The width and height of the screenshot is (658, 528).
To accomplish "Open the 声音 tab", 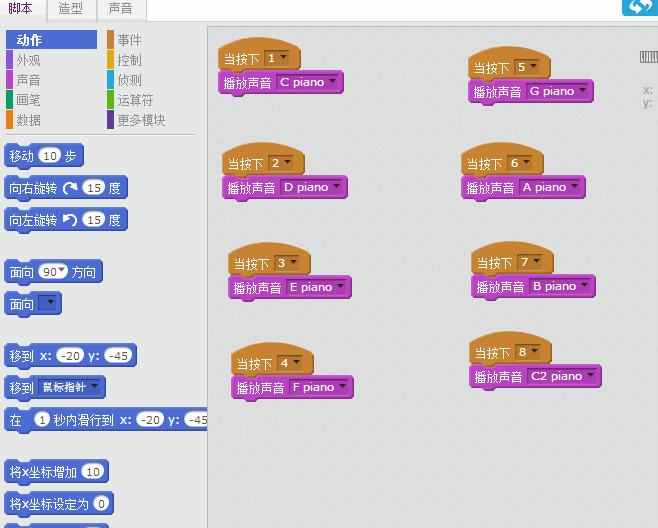I will pyautogui.click(x=121, y=9).
